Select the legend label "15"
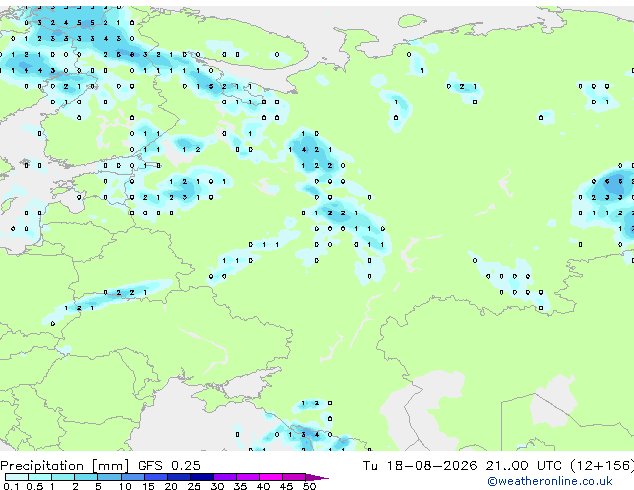634x490 pixels. pos(148,486)
